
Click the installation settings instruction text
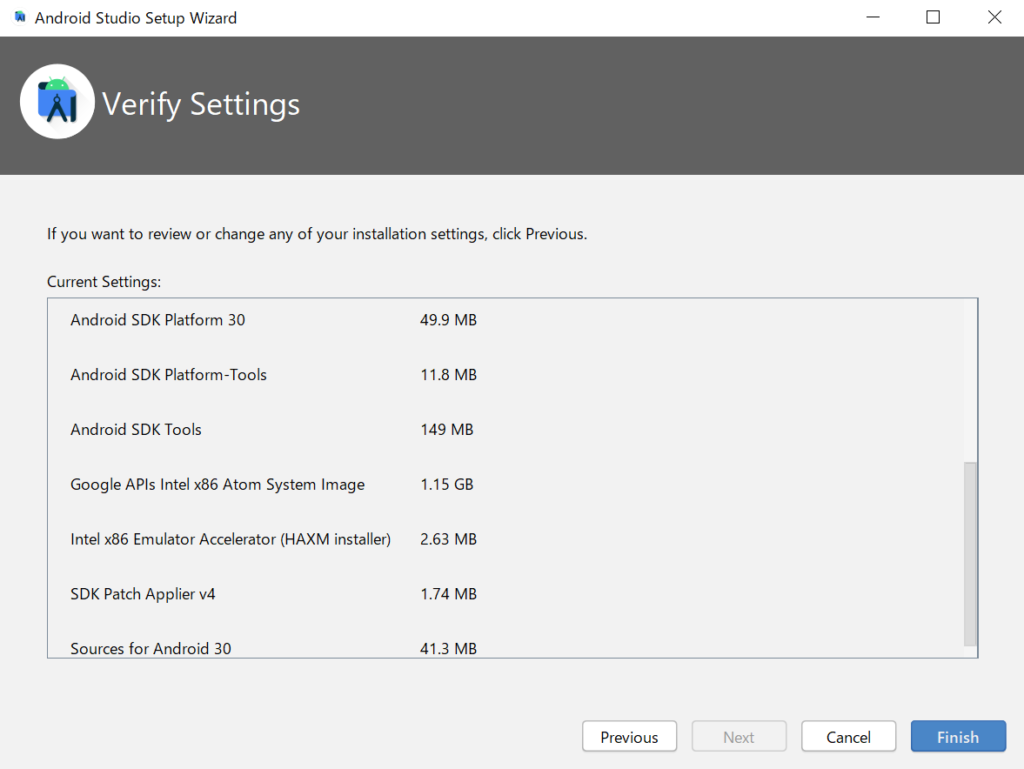(317, 234)
